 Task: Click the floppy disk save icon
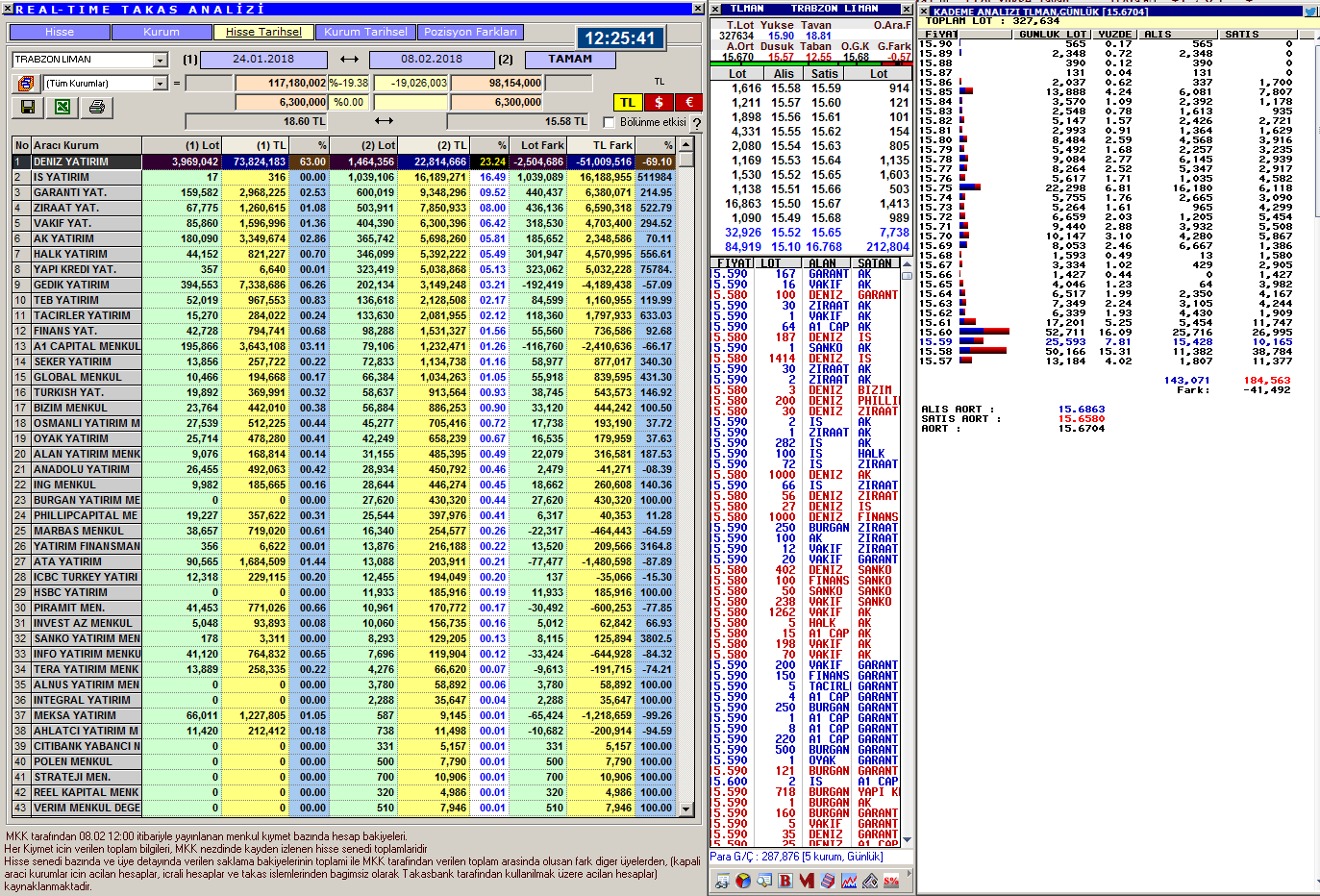(x=28, y=107)
